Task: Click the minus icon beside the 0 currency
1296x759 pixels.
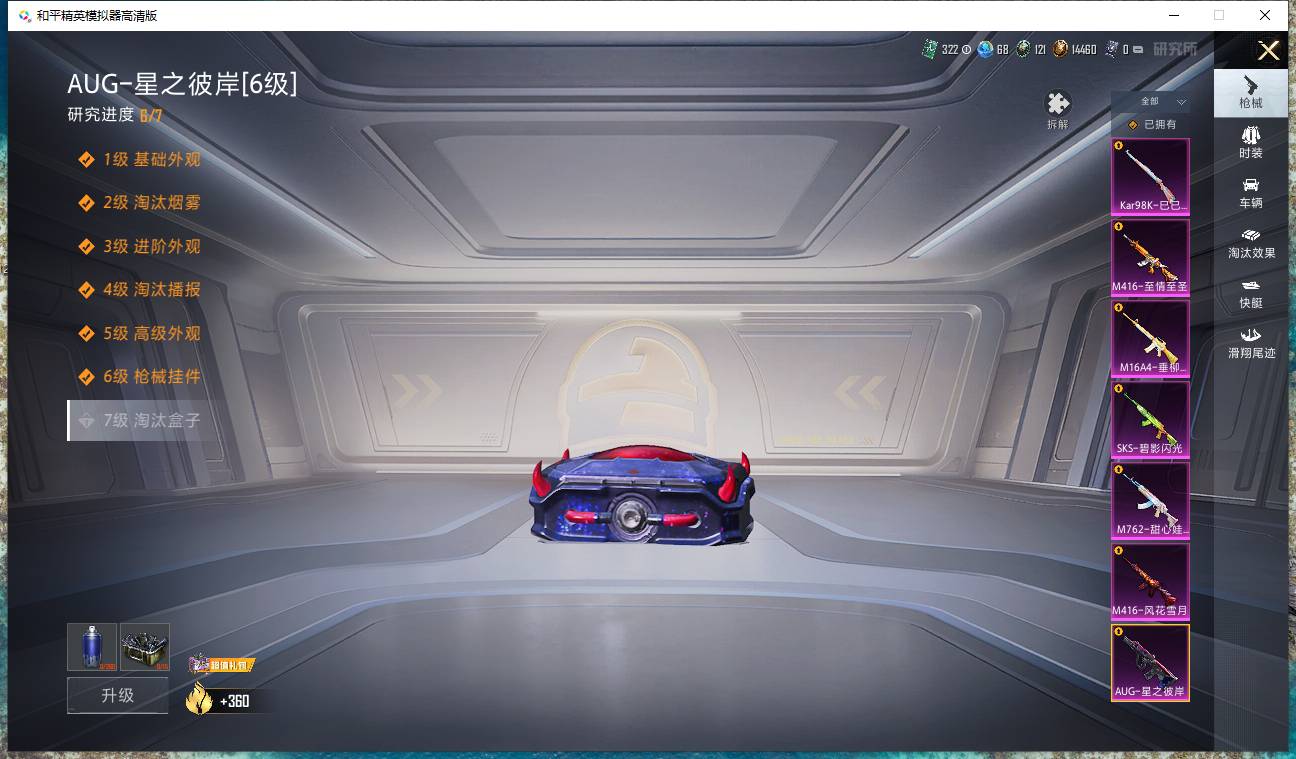Action: 1138,49
